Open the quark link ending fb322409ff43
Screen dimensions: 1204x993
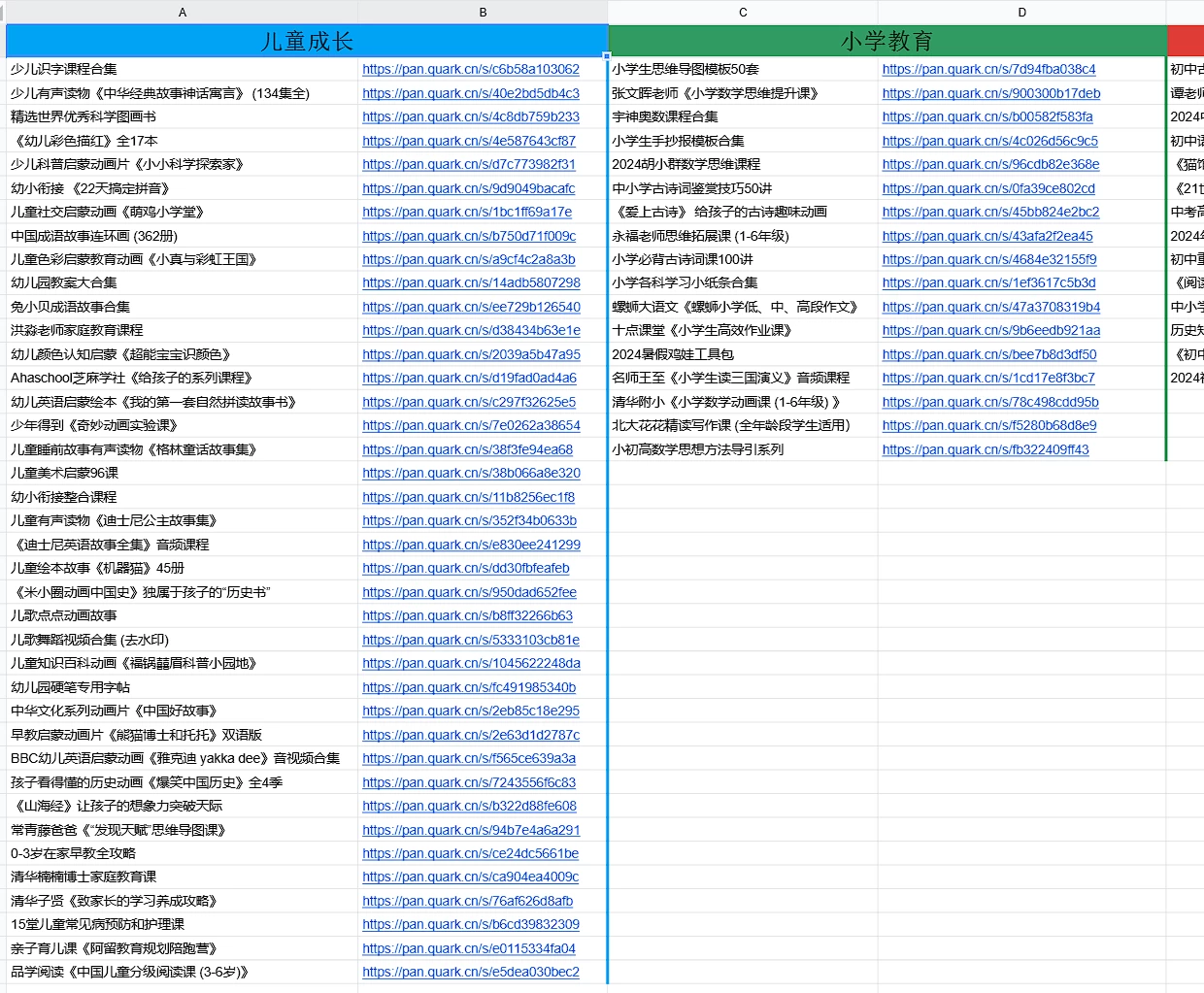point(986,449)
